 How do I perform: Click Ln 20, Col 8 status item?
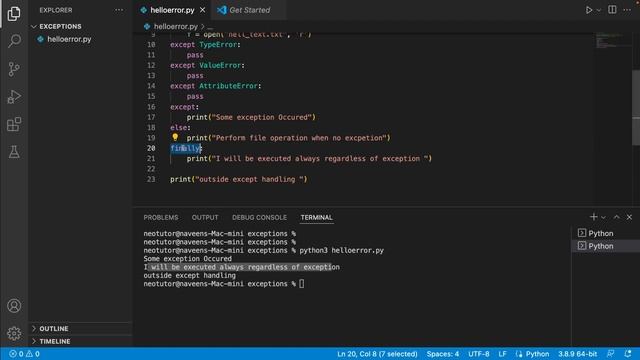coord(377,354)
